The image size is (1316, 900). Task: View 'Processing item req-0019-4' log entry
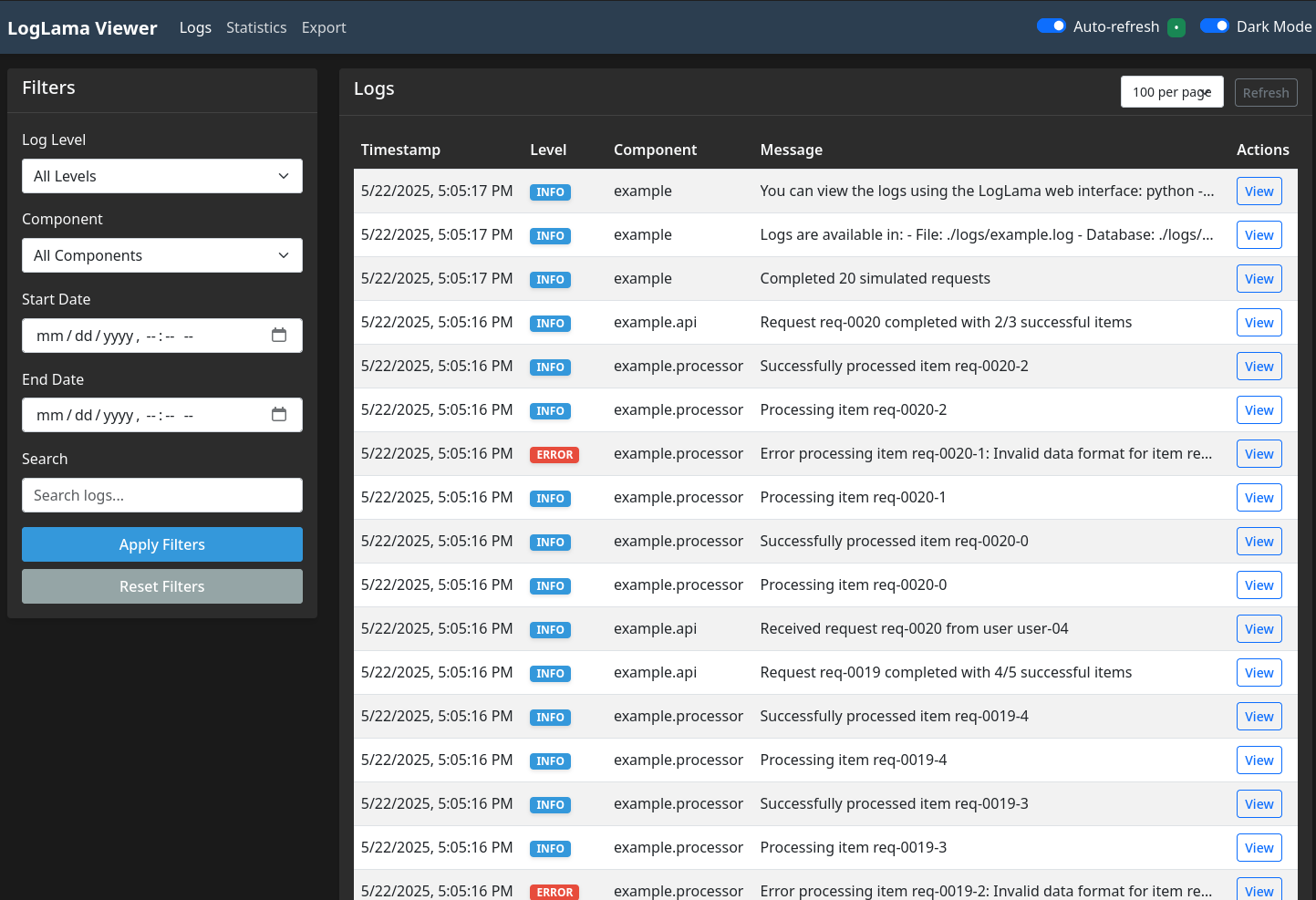(1259, 760)
